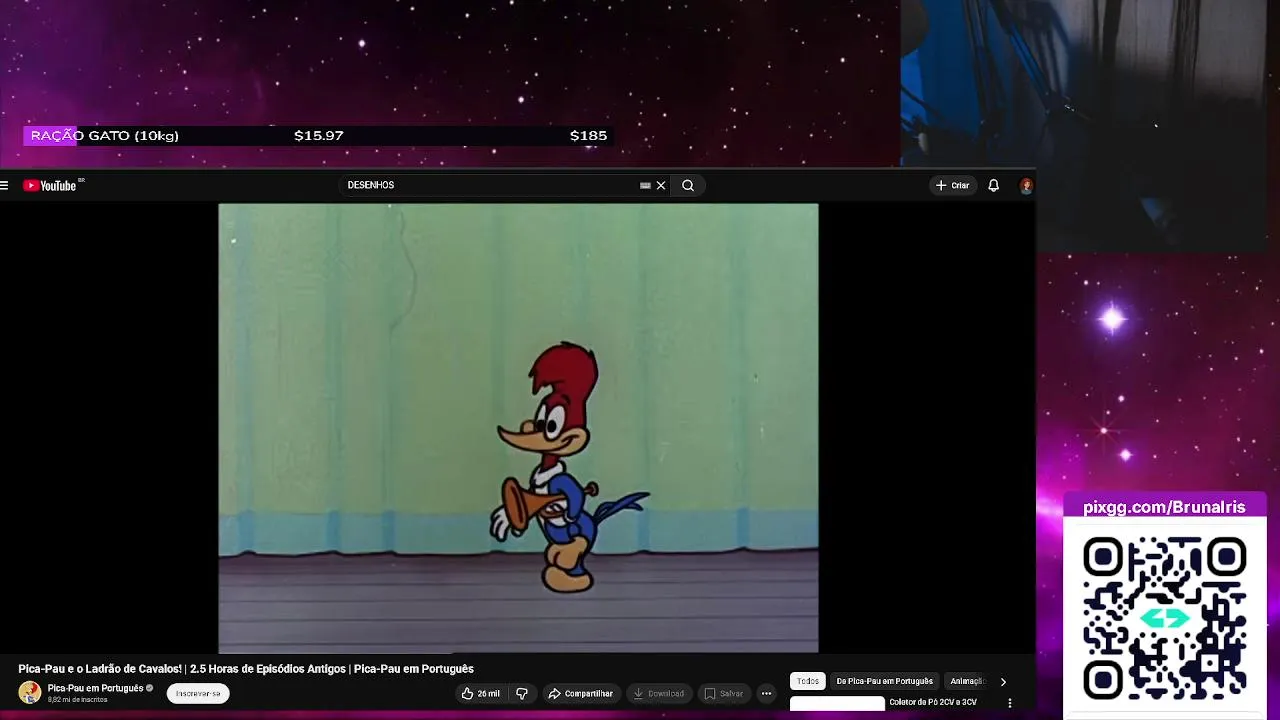Open the notifications bell

click(993, 185)
